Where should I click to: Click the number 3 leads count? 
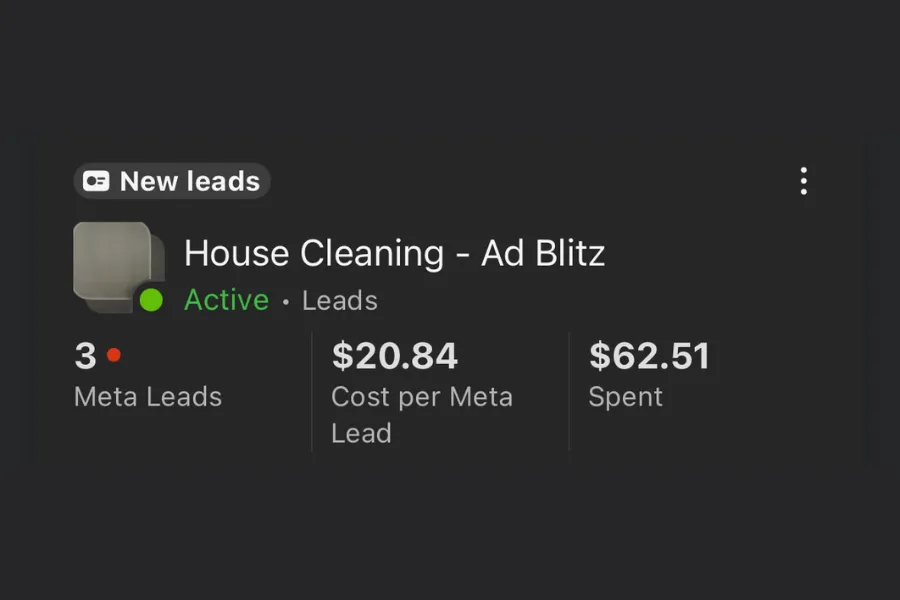pos(85,356)
